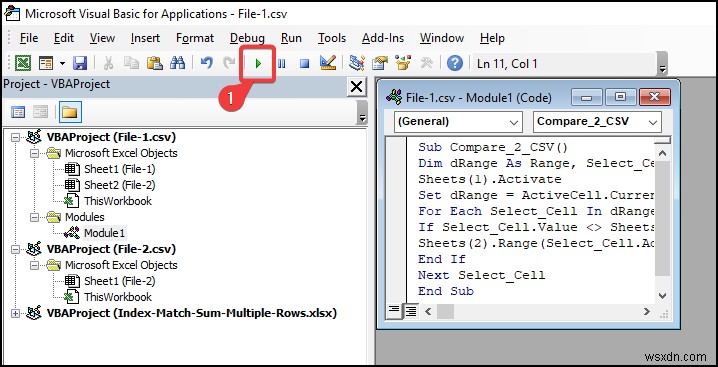Click Procedure View button in code window
This screenshot has width=718, height=367.
(x=393, y=311)
